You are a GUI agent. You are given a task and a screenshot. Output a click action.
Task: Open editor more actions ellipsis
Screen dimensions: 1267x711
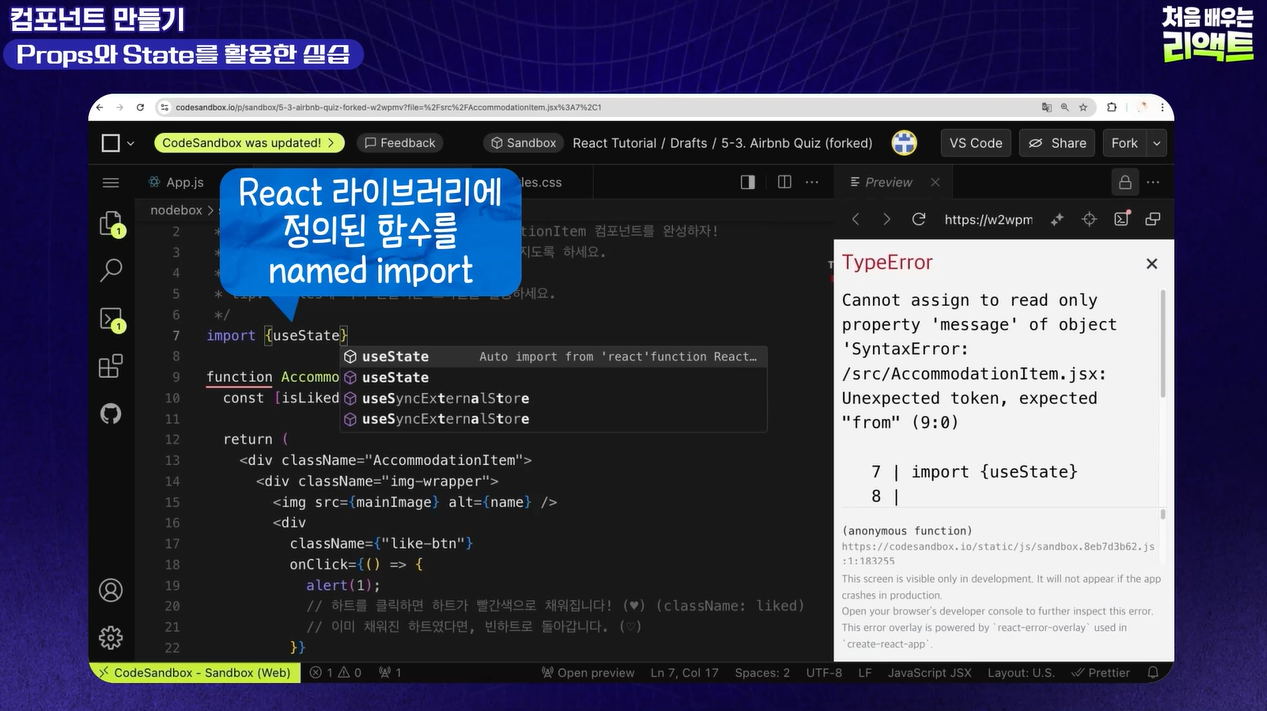[813, 182]
